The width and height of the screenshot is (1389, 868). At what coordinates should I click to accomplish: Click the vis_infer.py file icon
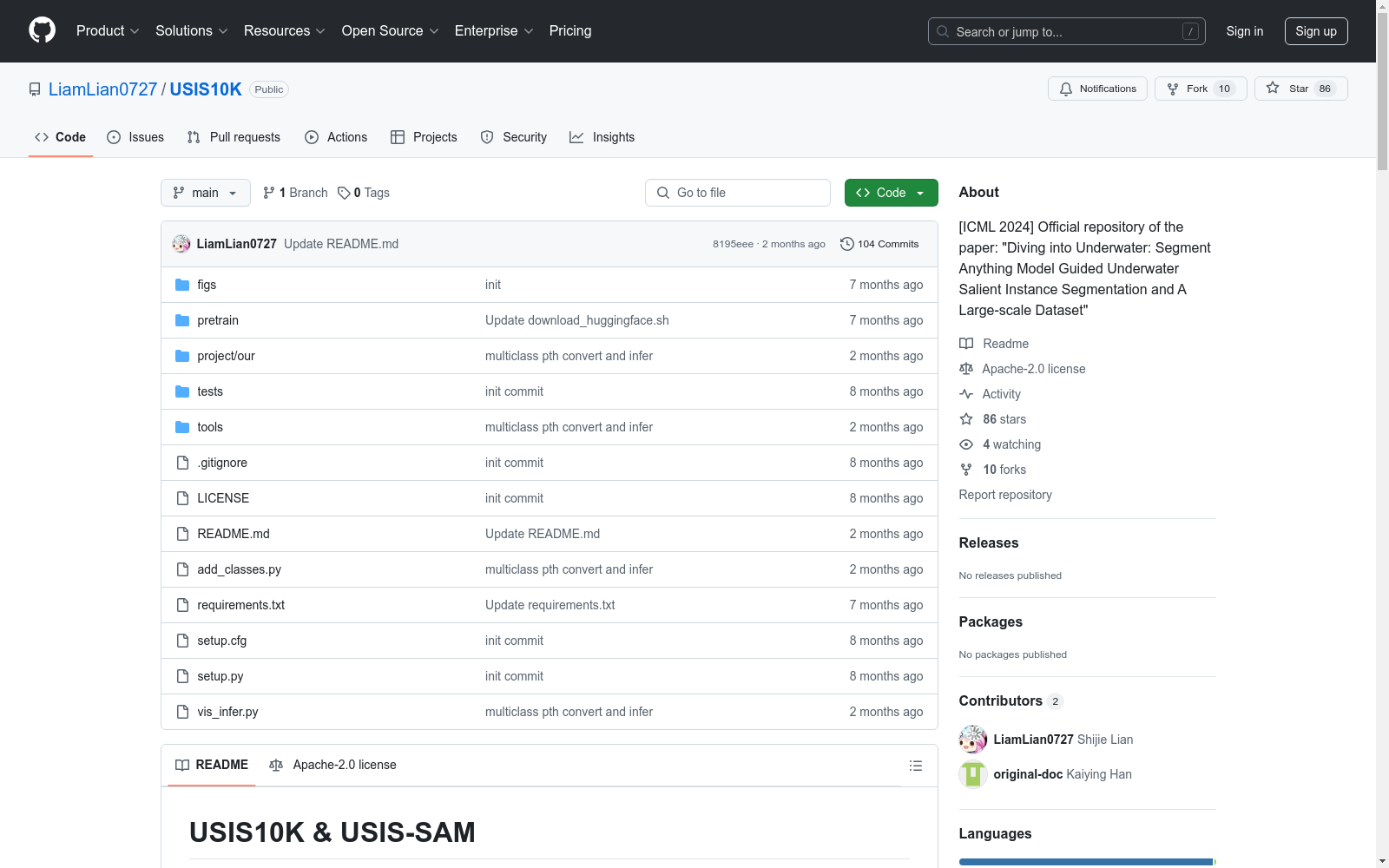point(182,712)
